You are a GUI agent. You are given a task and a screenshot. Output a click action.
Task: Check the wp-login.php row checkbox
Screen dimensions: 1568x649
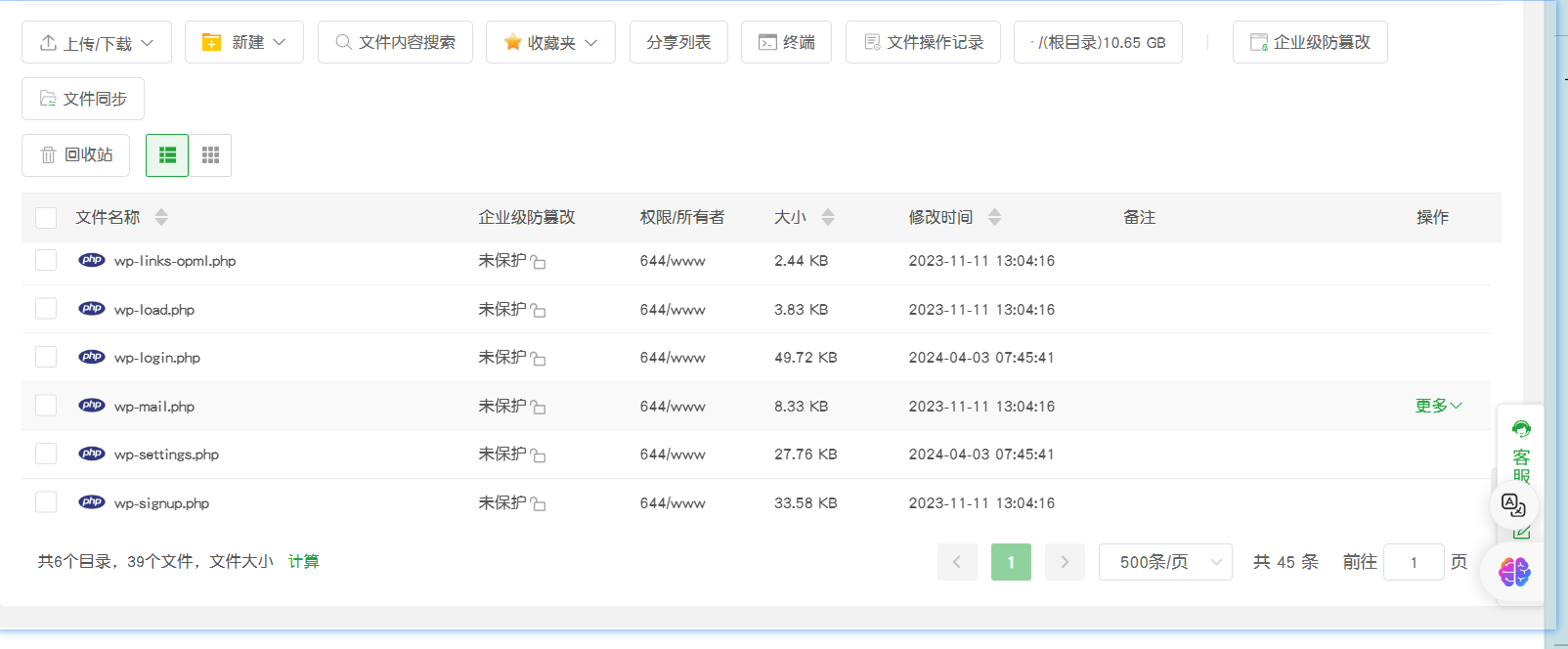[x=46, y=357]
